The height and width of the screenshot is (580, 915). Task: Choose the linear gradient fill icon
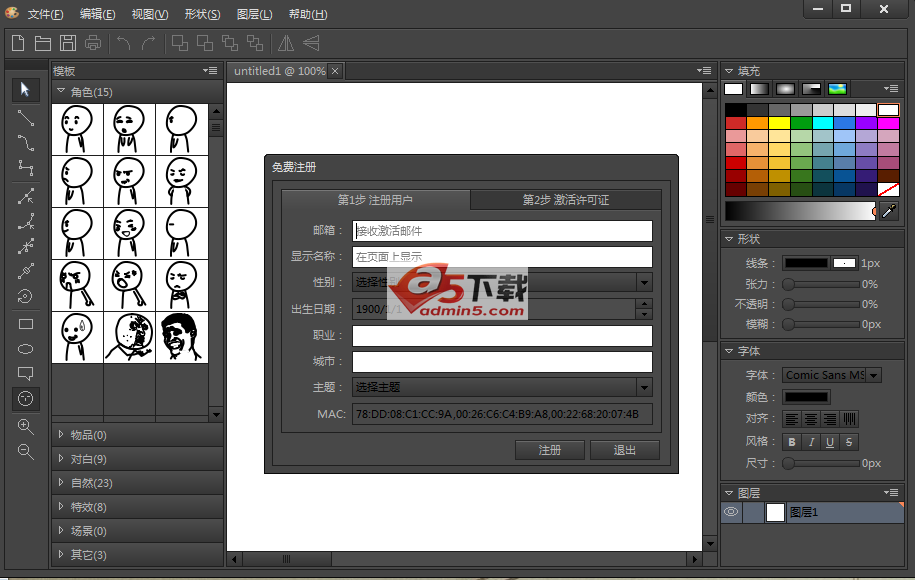click(759, 89)
